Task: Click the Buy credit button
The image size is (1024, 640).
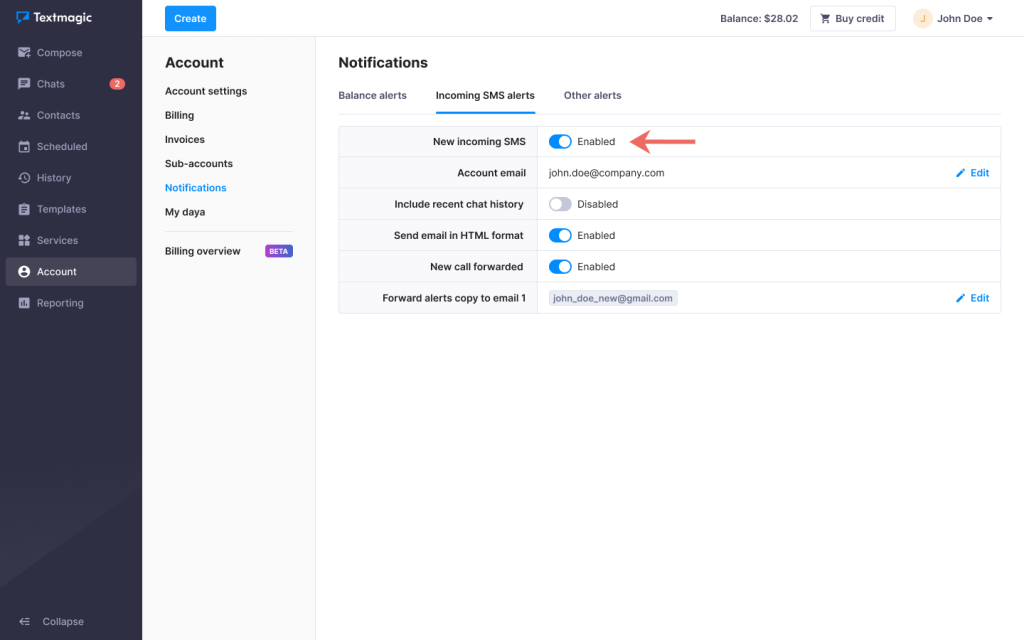Action: coord(852,18)
